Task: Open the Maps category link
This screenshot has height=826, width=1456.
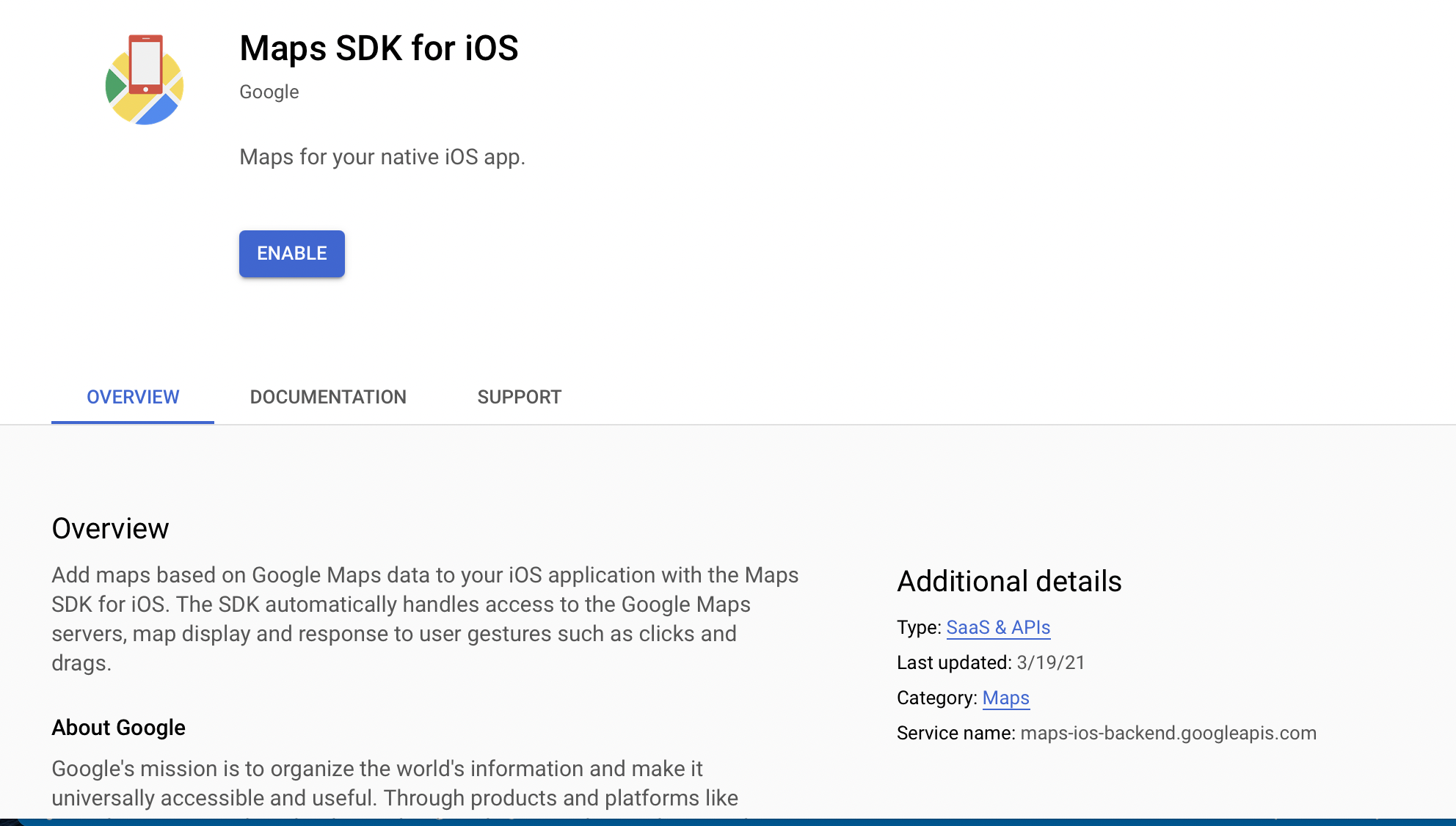Action: 1006,698
